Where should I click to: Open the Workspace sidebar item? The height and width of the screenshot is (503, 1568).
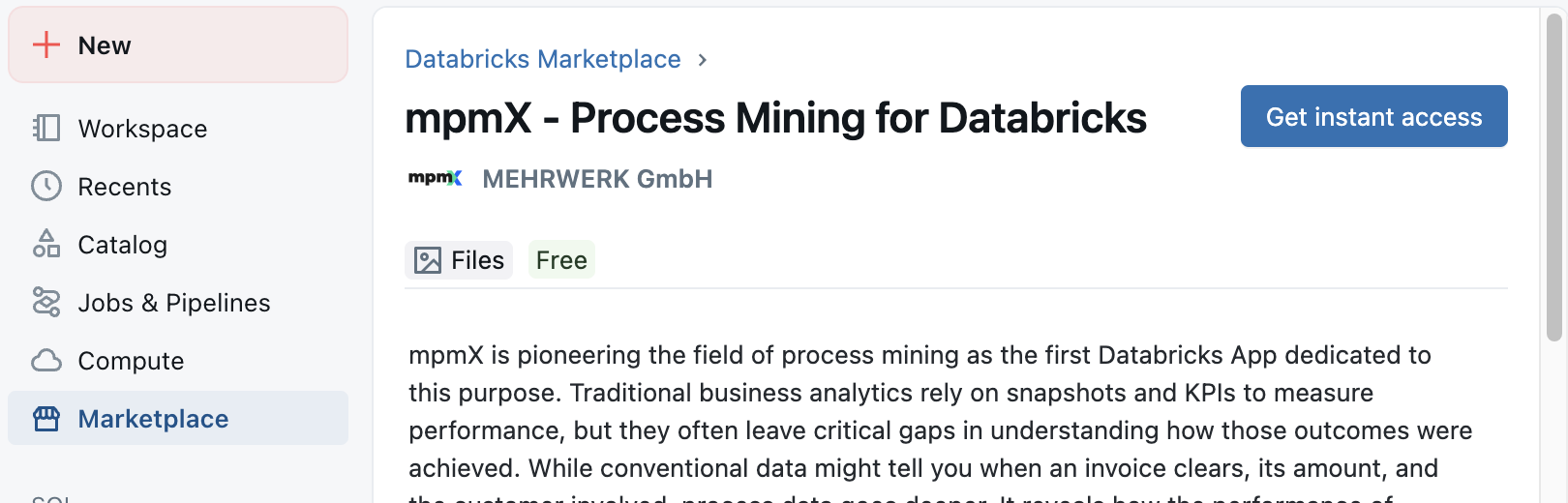(178, 128)
